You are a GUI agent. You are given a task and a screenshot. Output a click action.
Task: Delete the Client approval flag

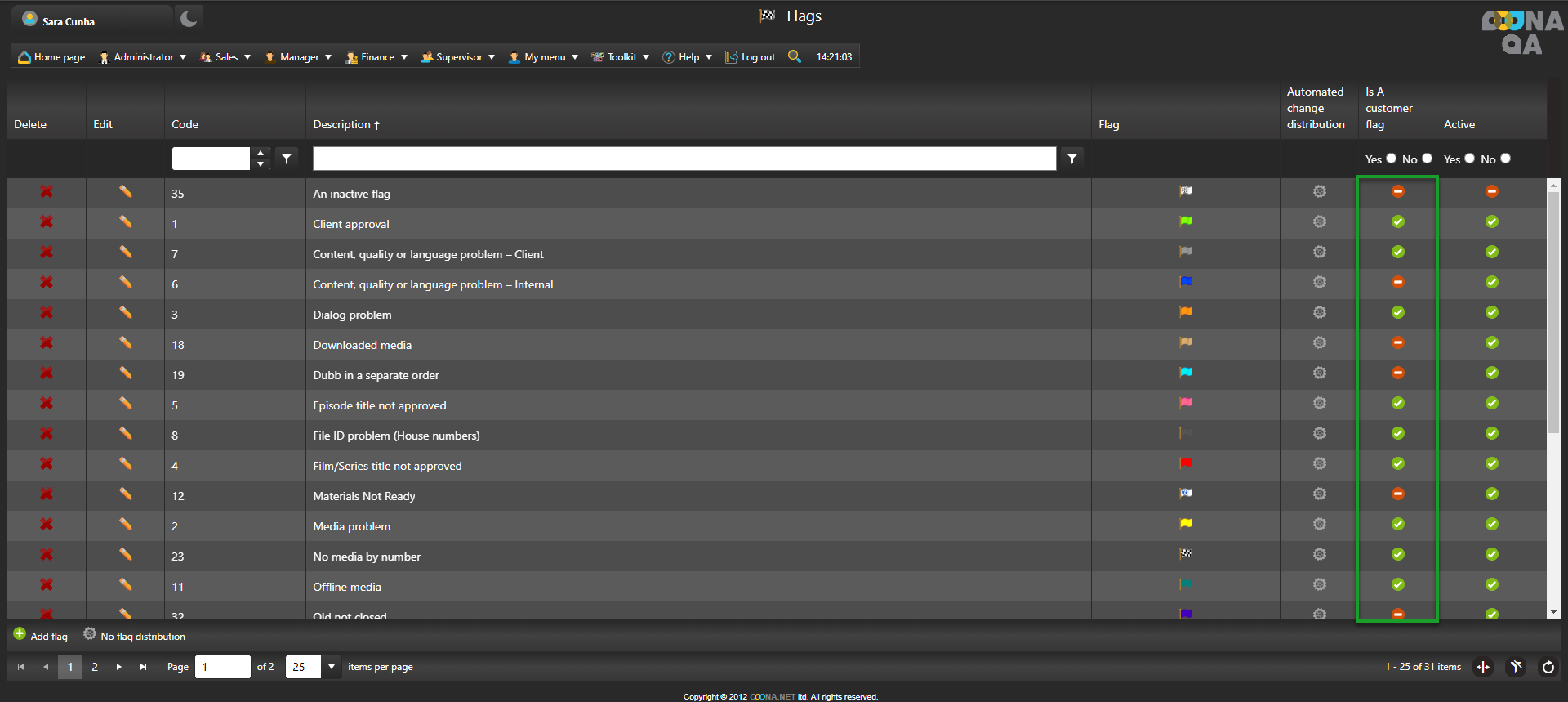click(x=47, y=222)
